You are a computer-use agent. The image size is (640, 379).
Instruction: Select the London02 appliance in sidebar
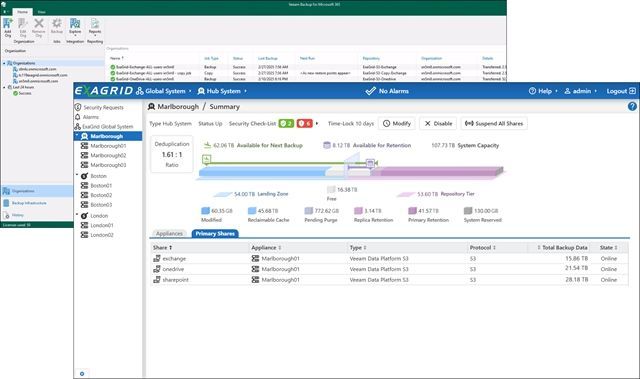[97, 235]
